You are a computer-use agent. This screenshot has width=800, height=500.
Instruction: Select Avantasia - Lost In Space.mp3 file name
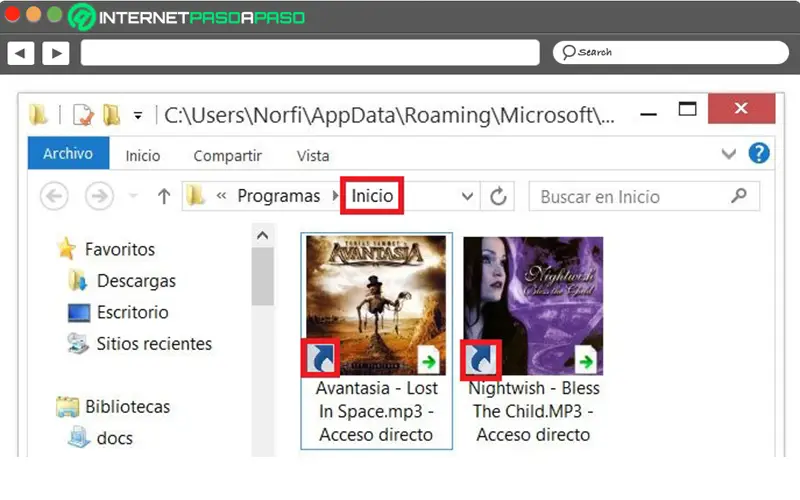click(377, 412)
